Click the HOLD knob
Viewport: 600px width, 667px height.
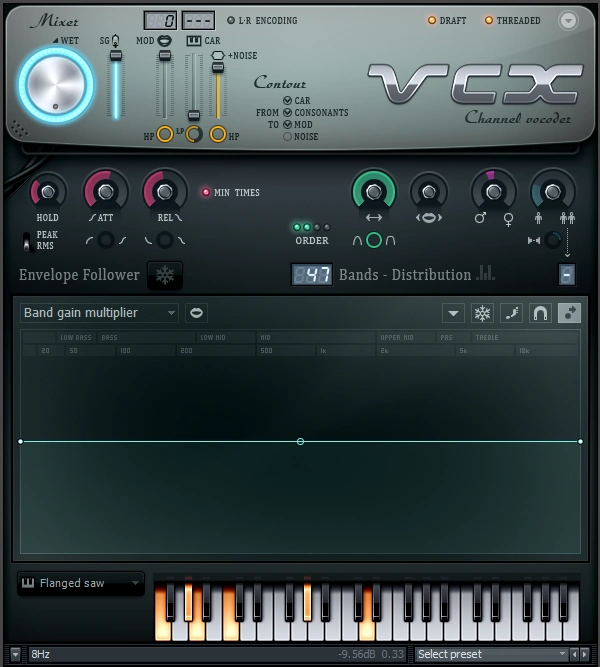[x=48, y=192]
